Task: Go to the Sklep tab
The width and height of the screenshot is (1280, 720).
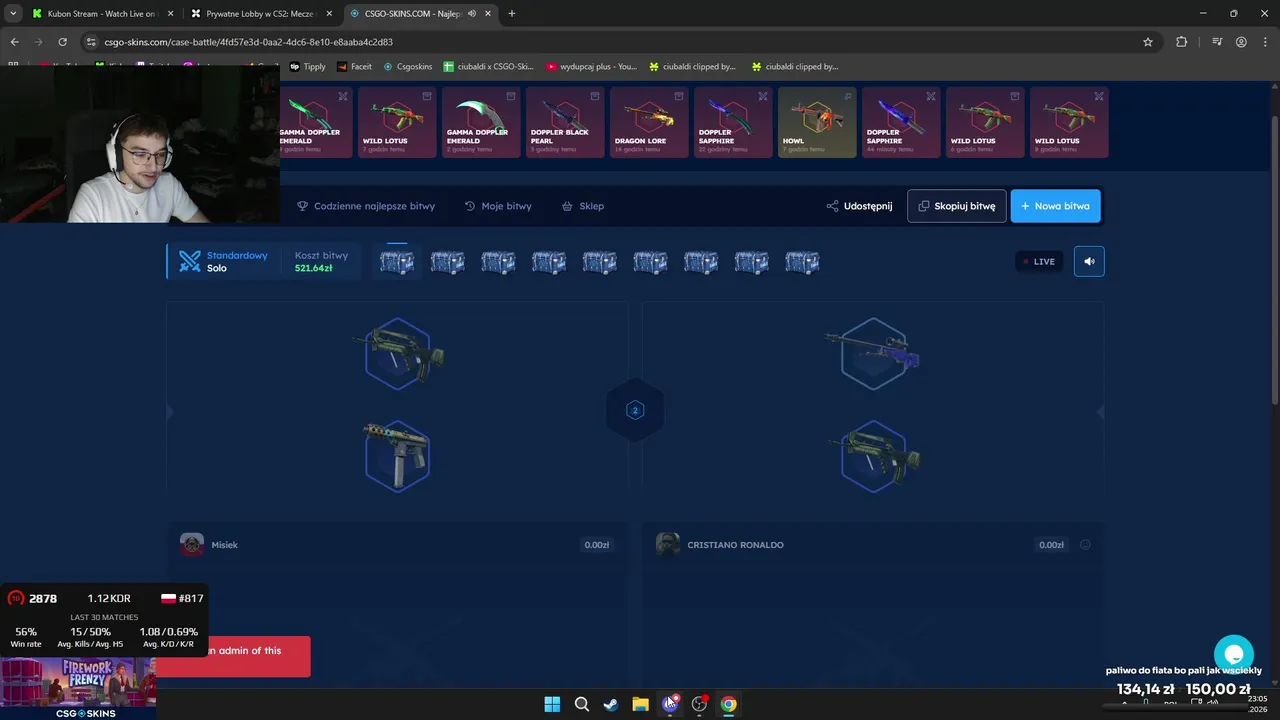Action: (x=583, y=206)
